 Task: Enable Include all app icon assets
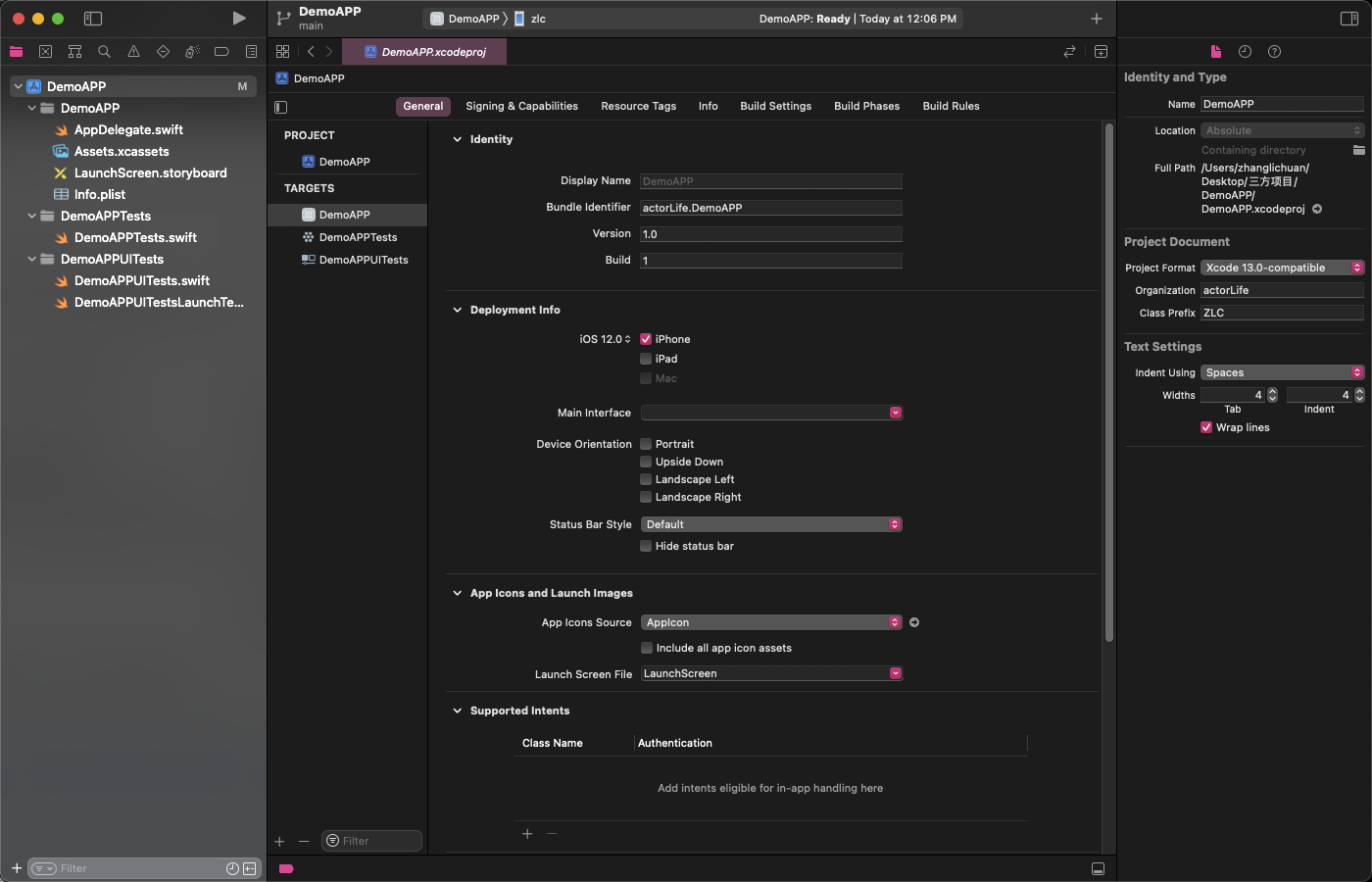click(647, 648)
